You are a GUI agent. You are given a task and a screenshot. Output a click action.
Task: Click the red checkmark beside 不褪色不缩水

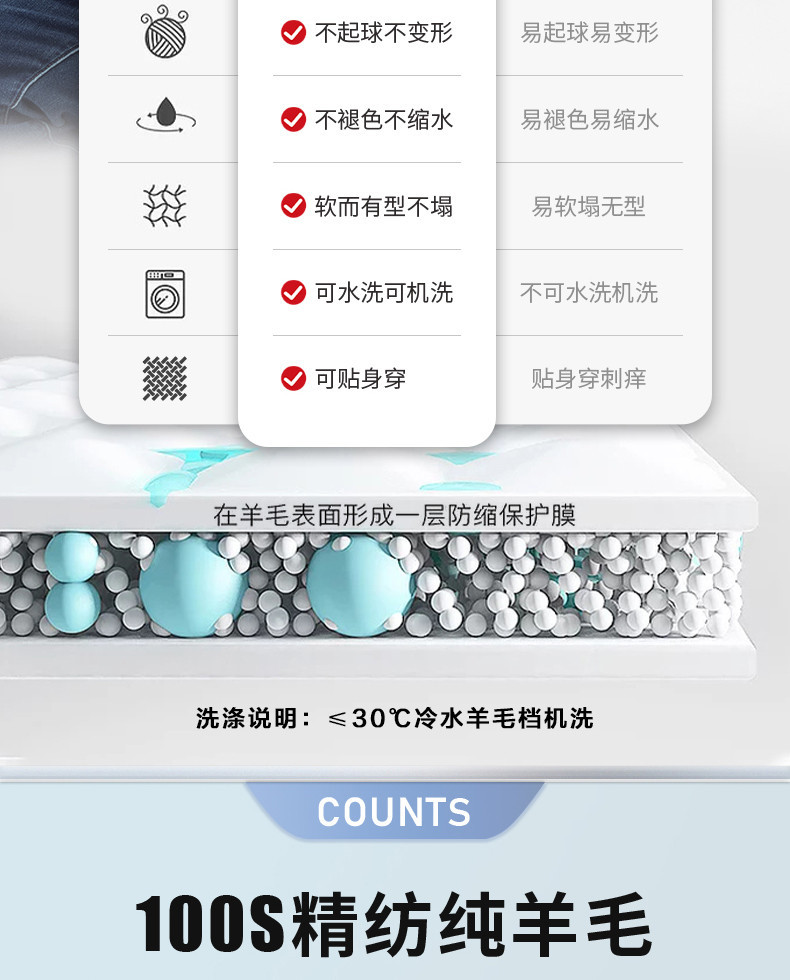293,119
